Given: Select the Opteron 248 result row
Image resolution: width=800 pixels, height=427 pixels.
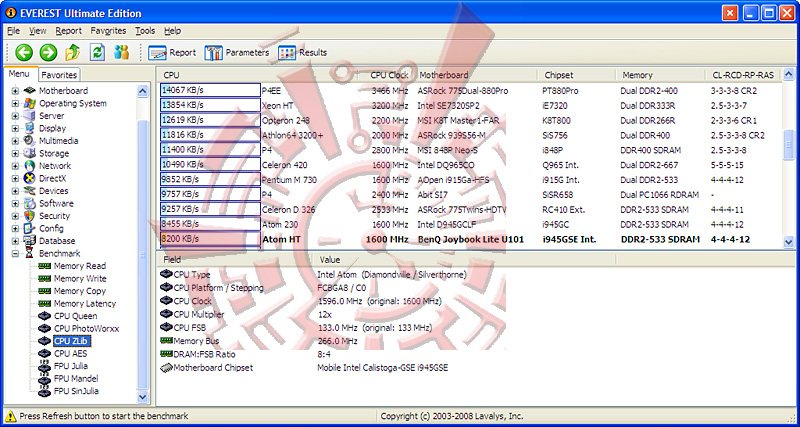Looking at the screenshot, I should [470, 121].
